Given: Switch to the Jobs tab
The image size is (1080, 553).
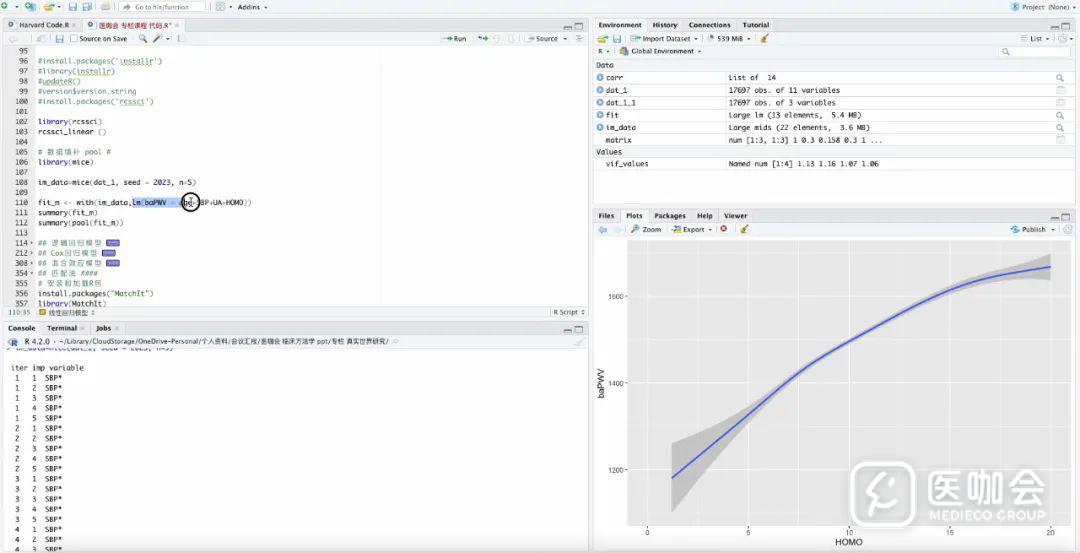Looking at the screenshot, I should [103, 328].
